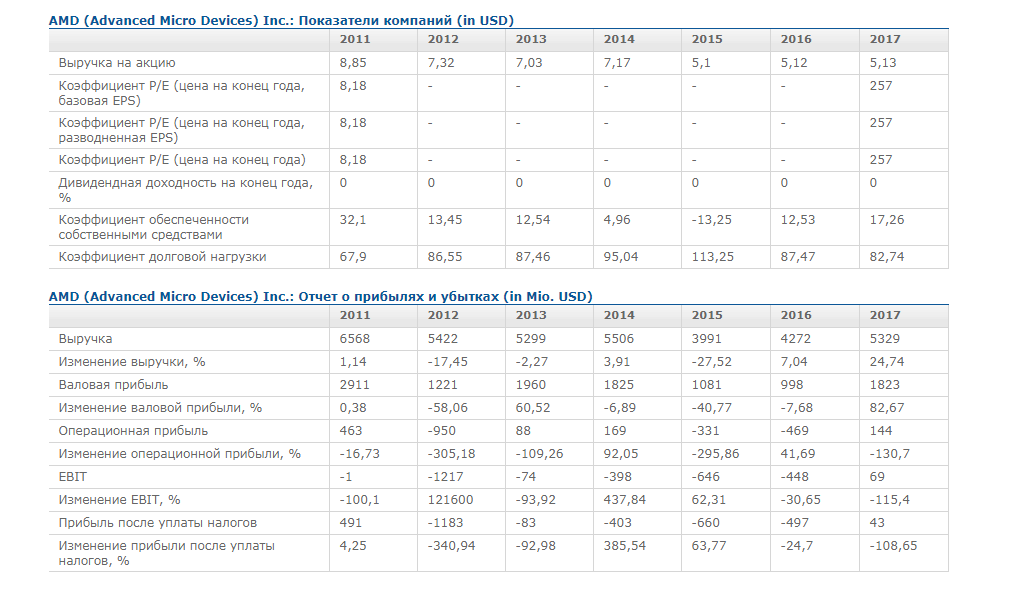Screen dimensions: 1024x590
Task: Click the value 113,25 in 'Коэффициент долговой нагрузки'
Action: click(712, 257)
